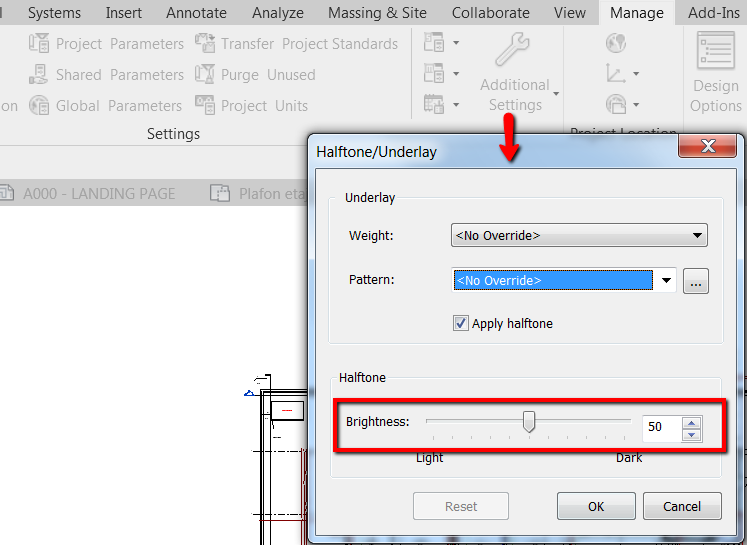The image size is (747, 545).
Task: Click the Additional Settings wrench icon
Action: [x=513, y=49]
